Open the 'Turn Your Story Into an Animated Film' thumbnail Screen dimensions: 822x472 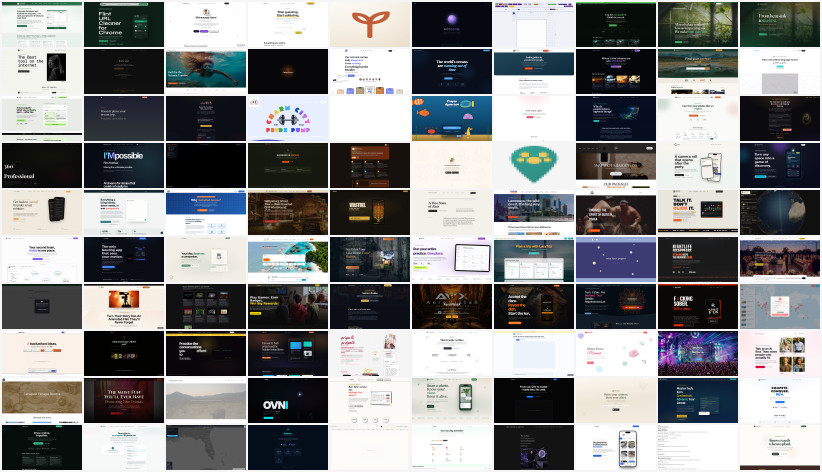tap(124, 307)
